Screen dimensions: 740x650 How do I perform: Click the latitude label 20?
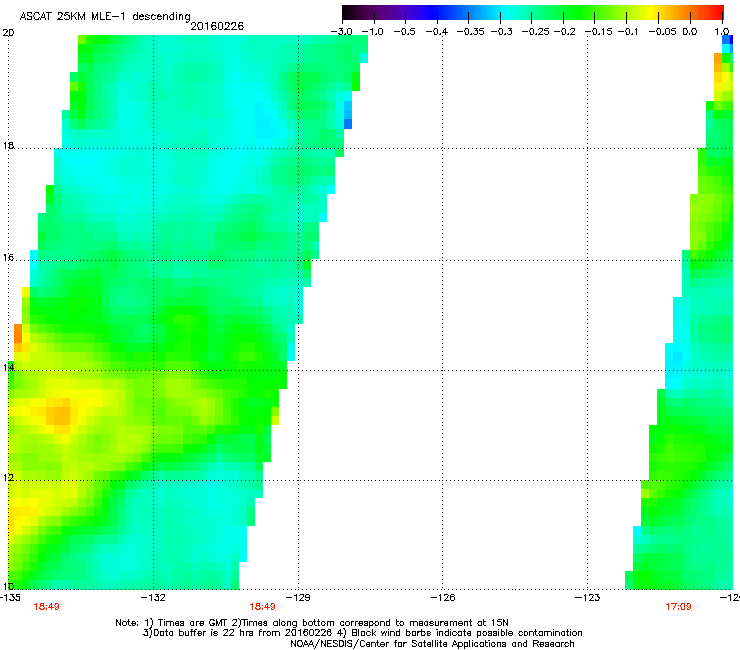[x=8, y=33]
